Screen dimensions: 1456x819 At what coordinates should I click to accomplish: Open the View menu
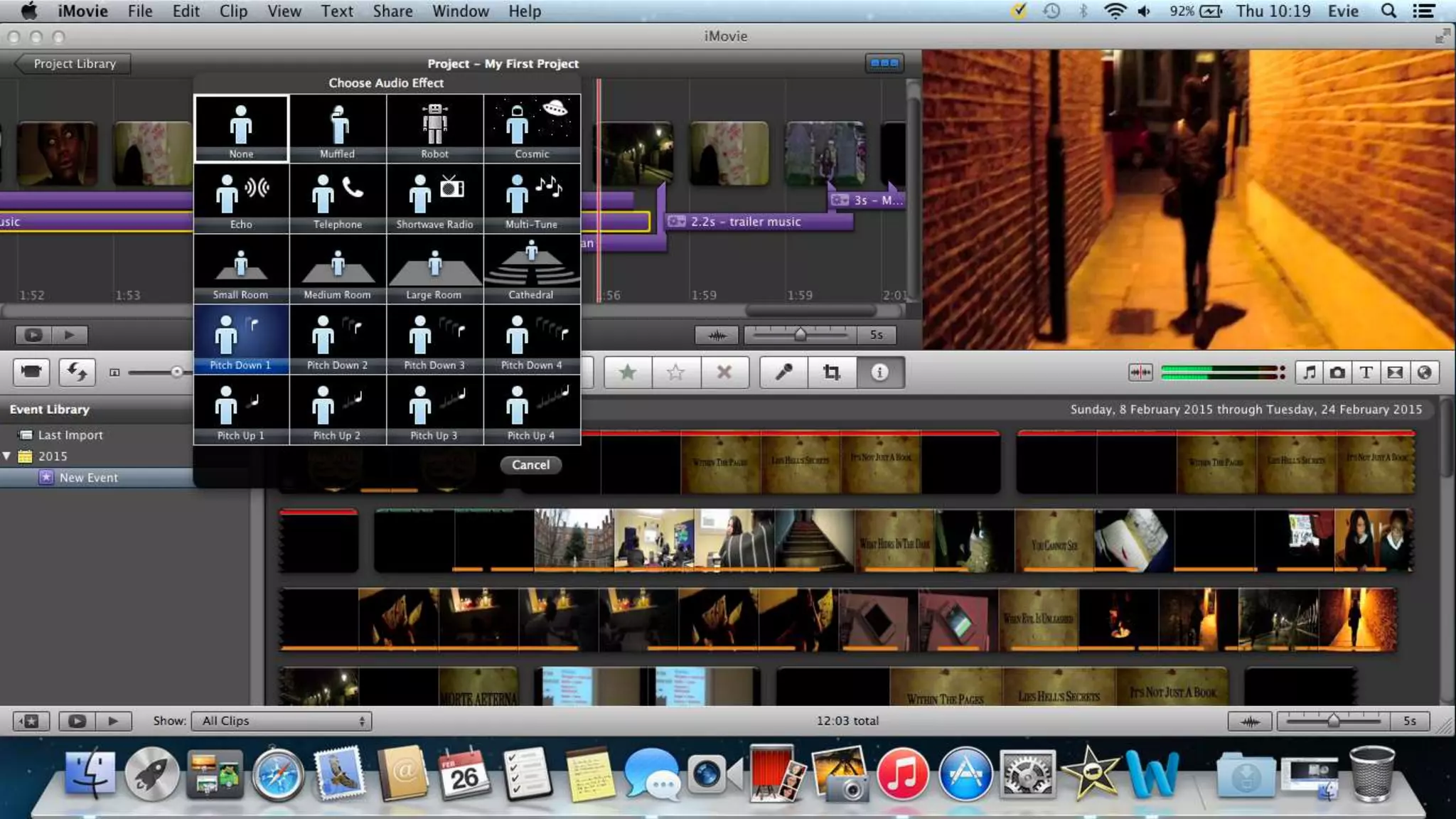[x=284, y=11]
